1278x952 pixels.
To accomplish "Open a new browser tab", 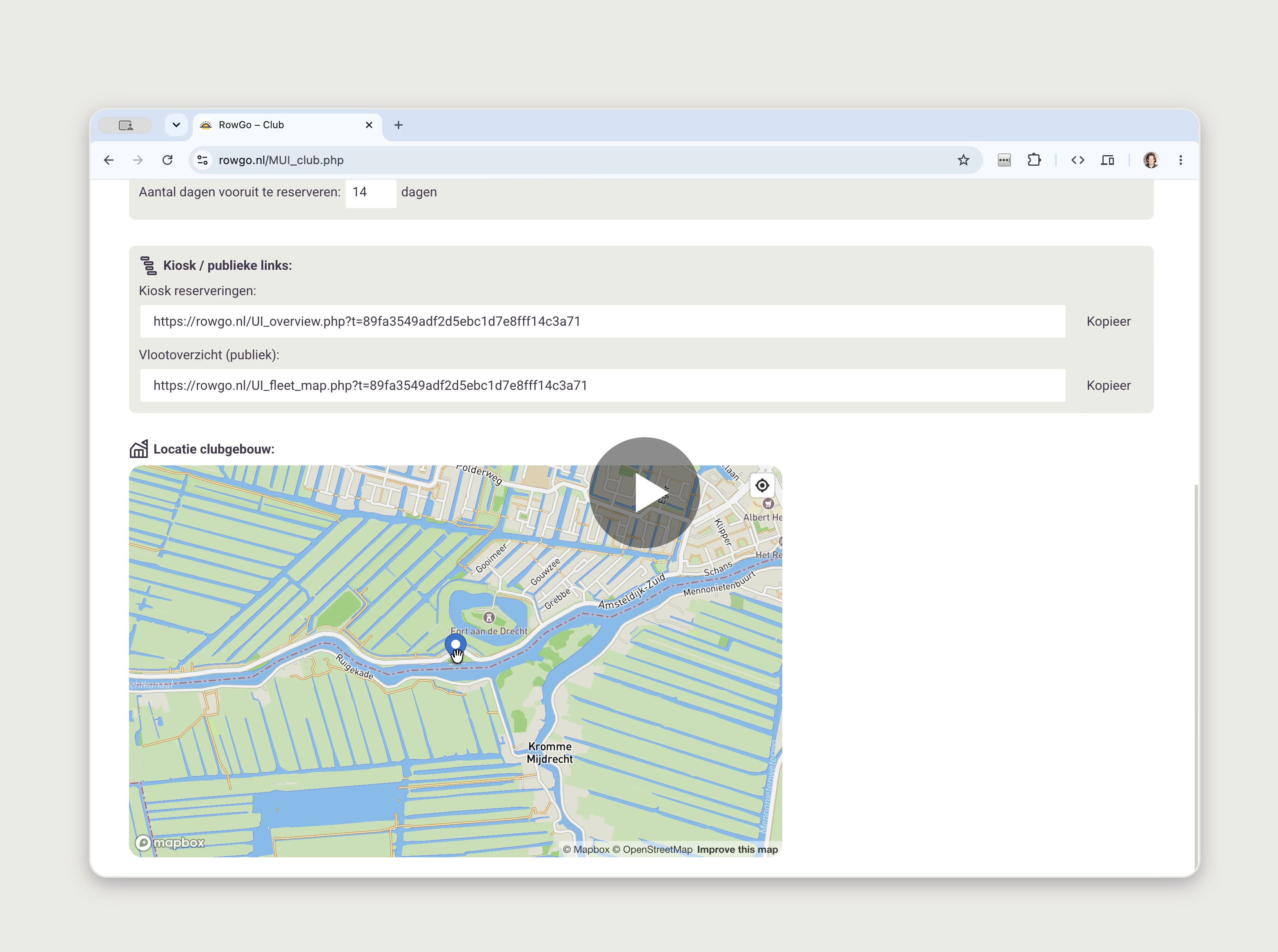I will (399, 125).
